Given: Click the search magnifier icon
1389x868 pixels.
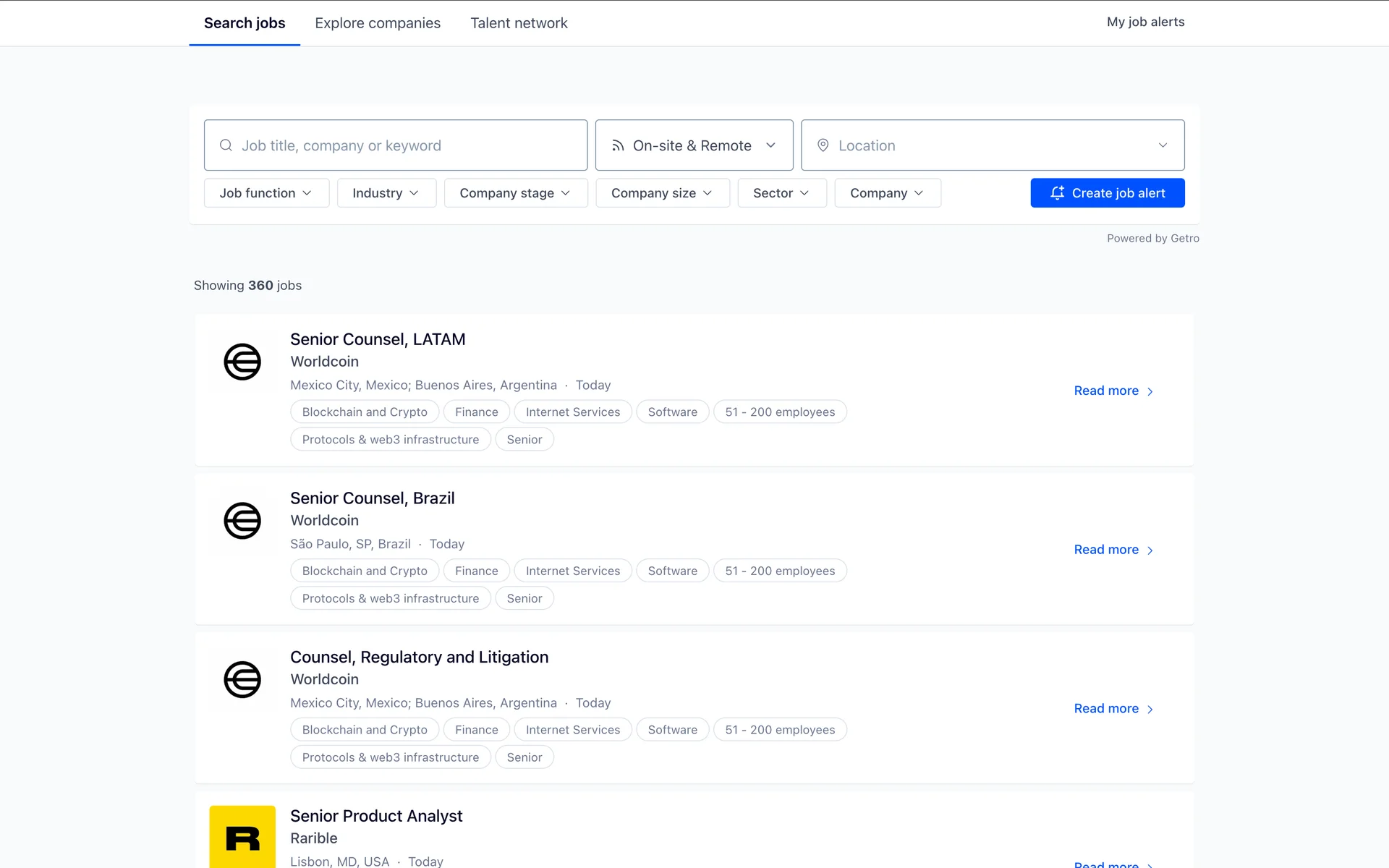Looking at the screenshot, I should click(226, 145).
